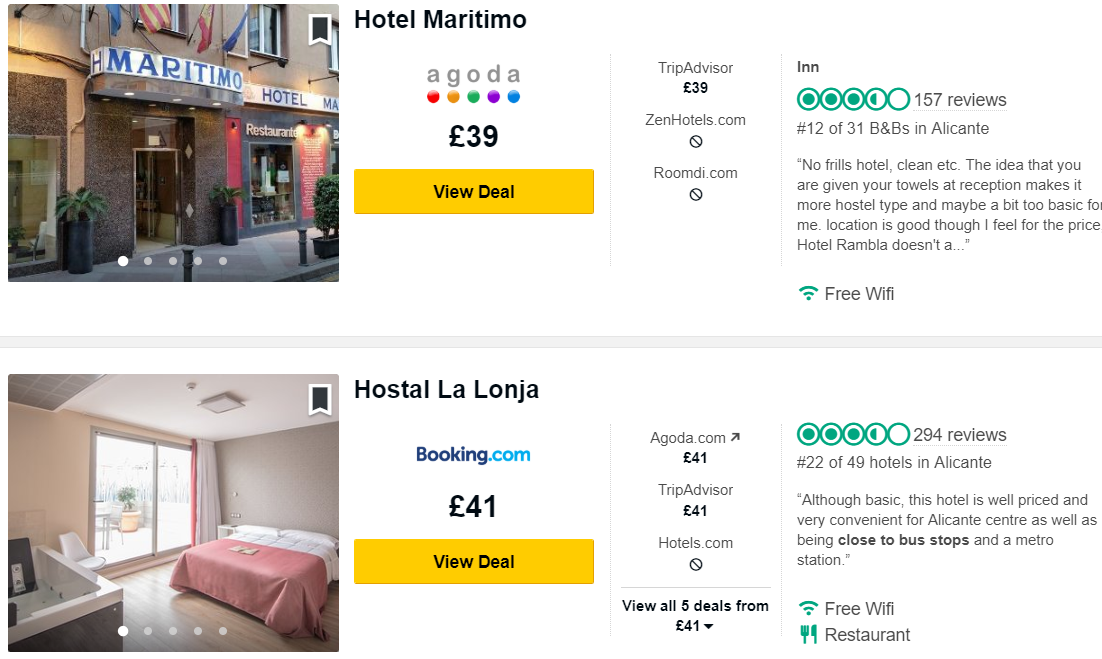Click View Deal for Hotel Maritimo

click(x=474, y=191)
